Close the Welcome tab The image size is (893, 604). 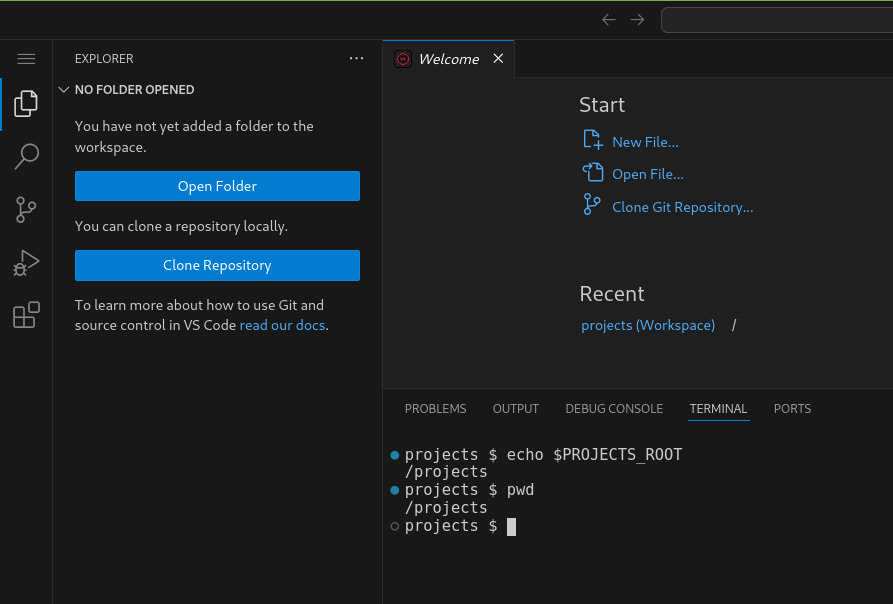point(498,59)
